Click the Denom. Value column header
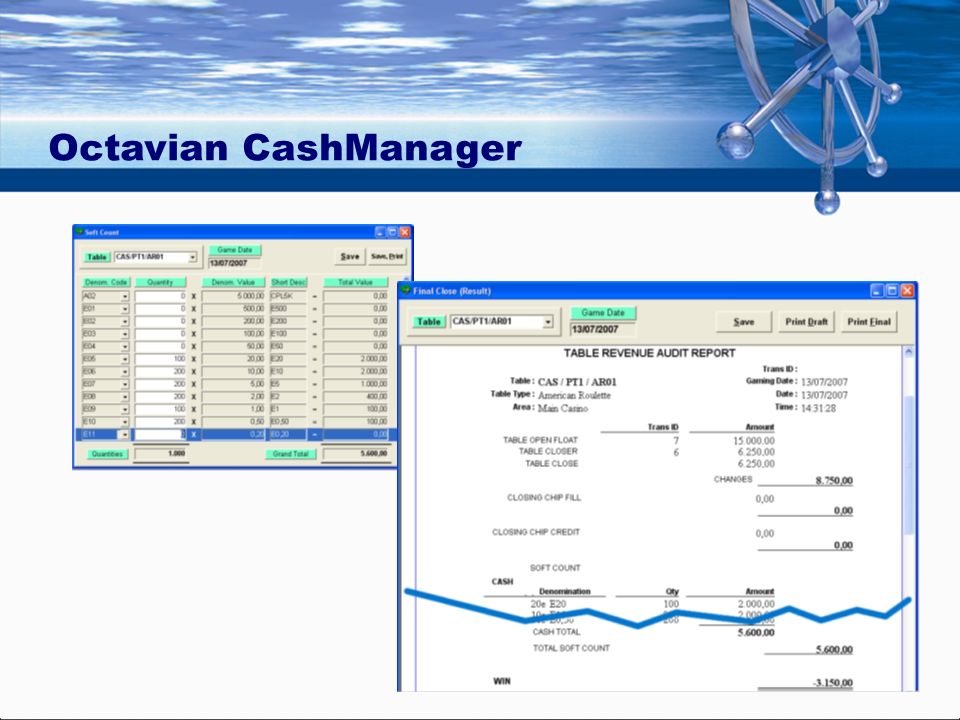Viewport: 960px width, 720px height. (x=233, y=282)
